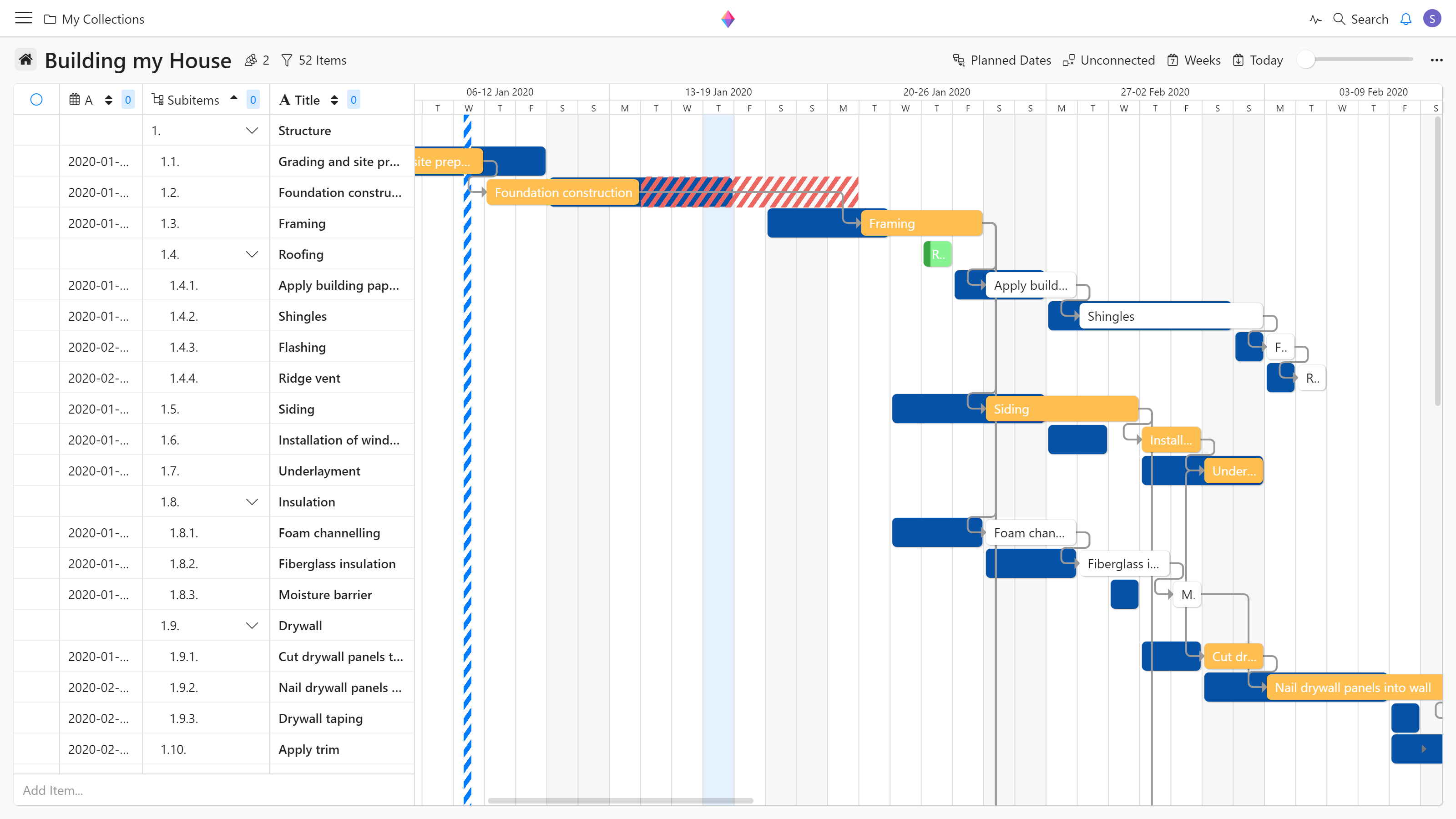Open the user avatar S
The width and height of the screenshot is (1456, 819).
(1432, 19)
